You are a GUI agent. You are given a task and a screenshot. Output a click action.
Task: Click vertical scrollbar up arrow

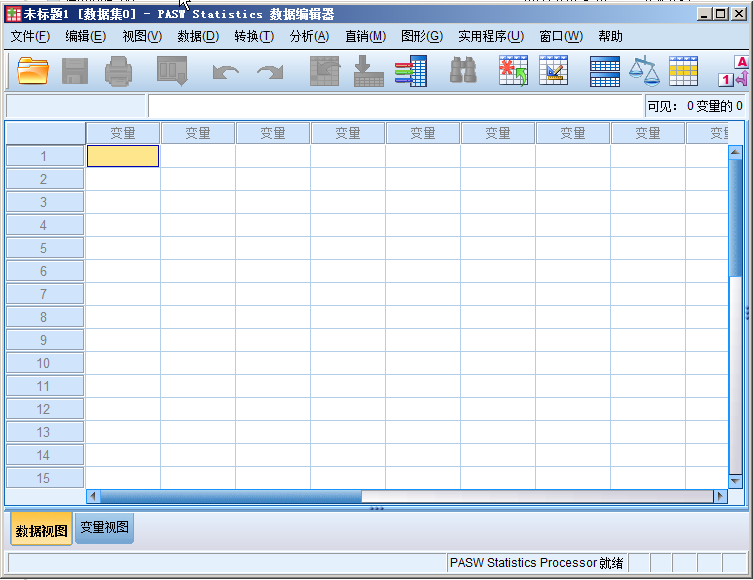(735, 153)
